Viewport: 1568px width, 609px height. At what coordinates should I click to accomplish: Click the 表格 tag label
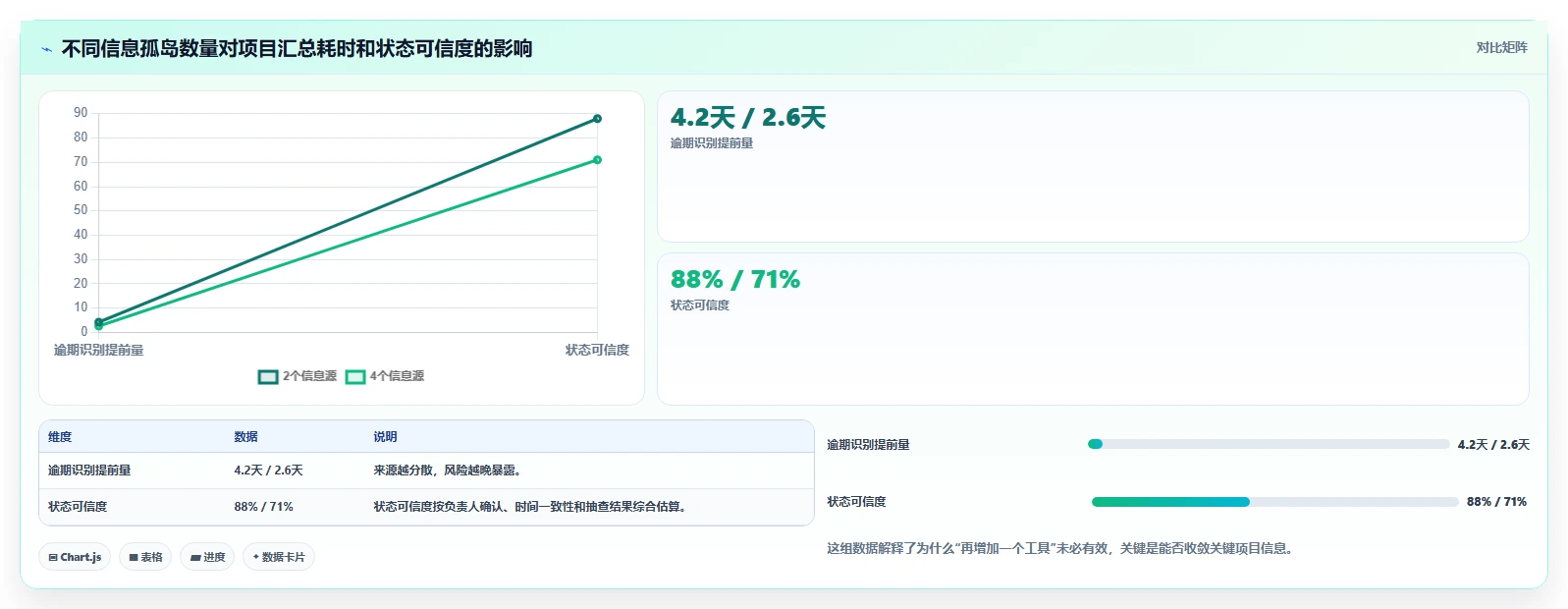[x=151, y=557]
